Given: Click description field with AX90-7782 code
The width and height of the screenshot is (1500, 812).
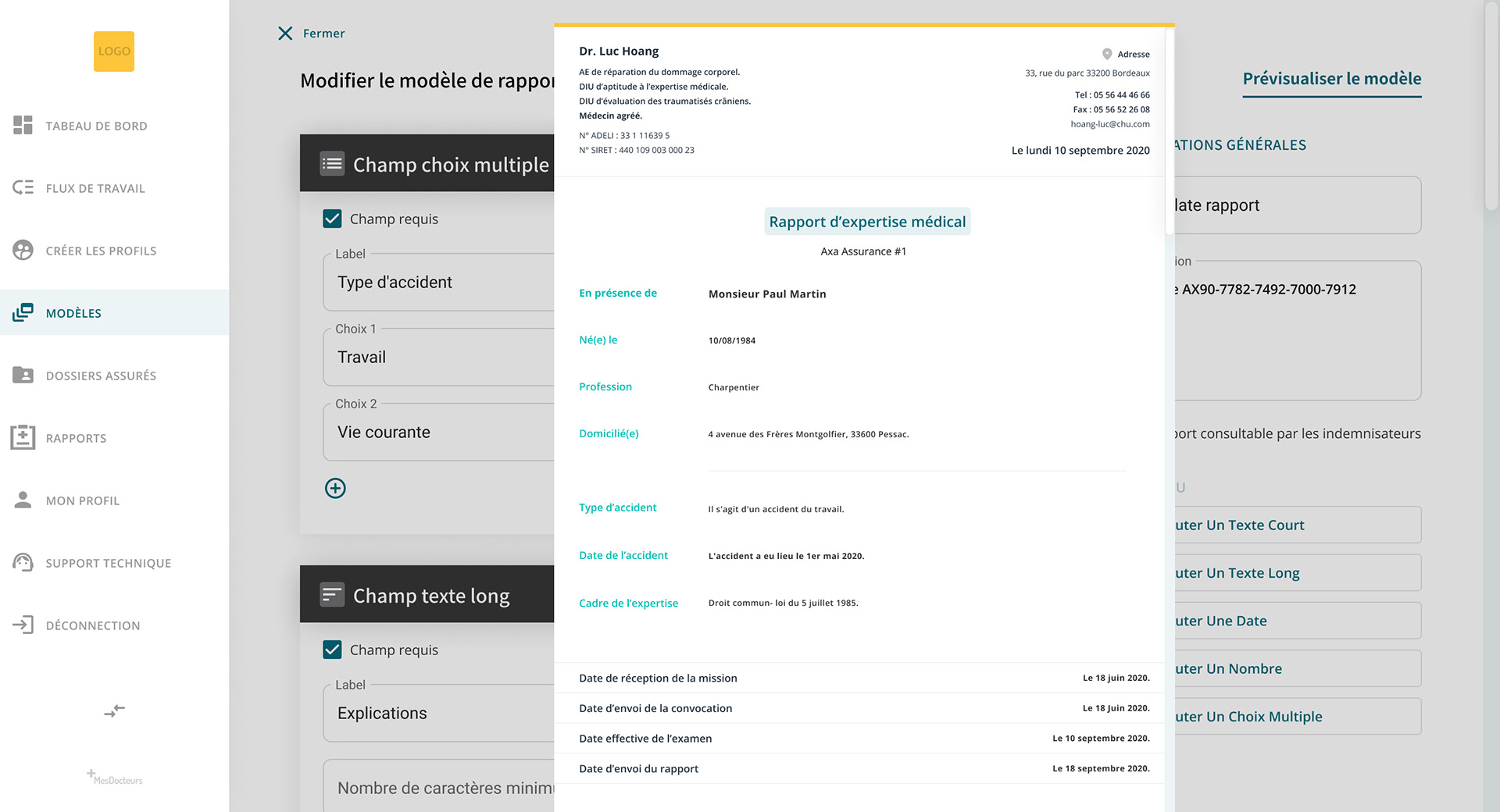Looking at the screenshot, I should [1298, 330].
